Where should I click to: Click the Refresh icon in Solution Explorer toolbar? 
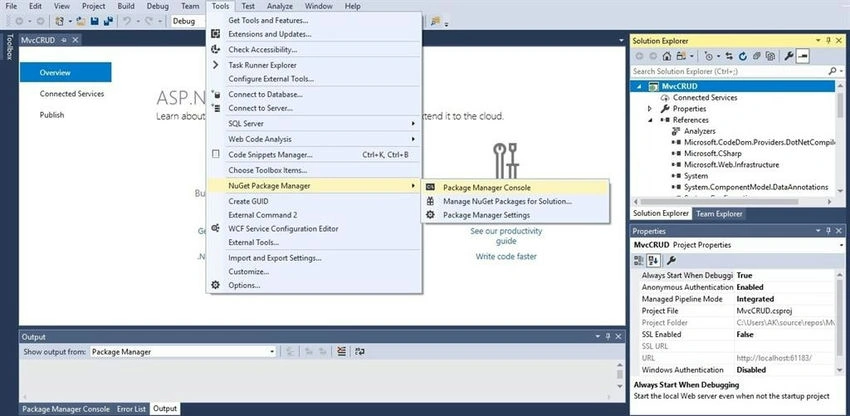coord(743,56)
